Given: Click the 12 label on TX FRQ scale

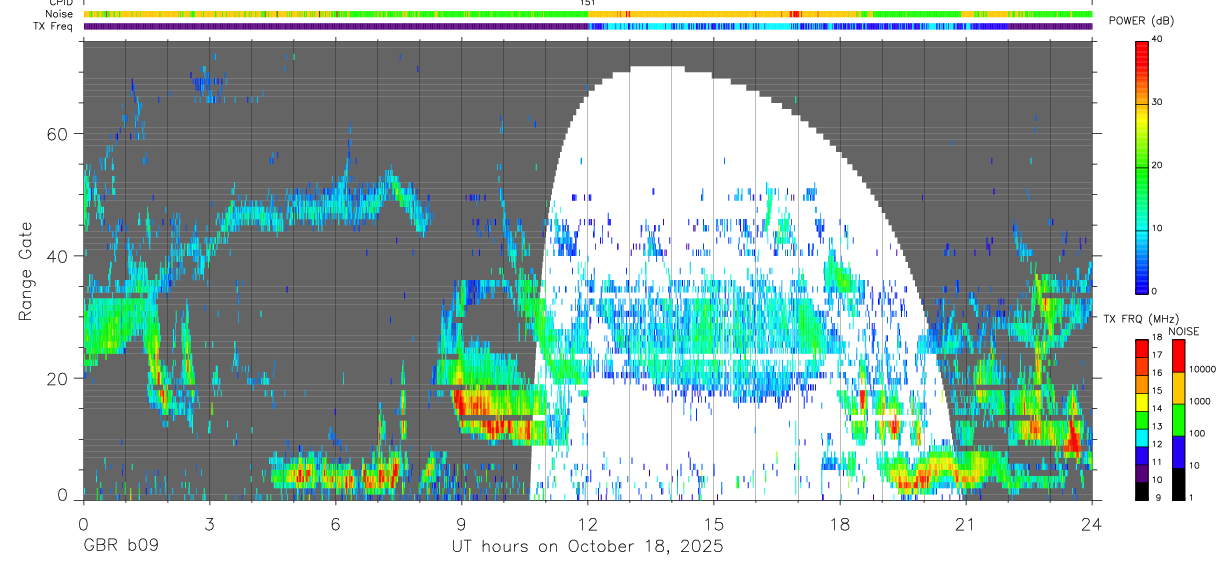Looking at the screenshot, I should pos(1157,444).
